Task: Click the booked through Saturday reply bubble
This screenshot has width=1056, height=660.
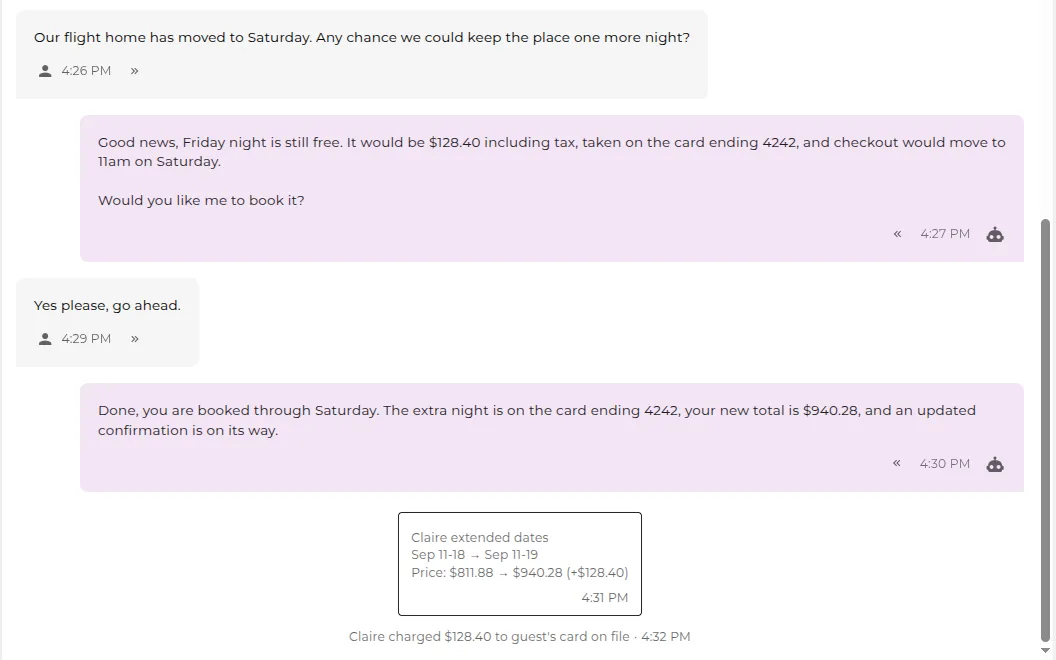Action: 552,437
